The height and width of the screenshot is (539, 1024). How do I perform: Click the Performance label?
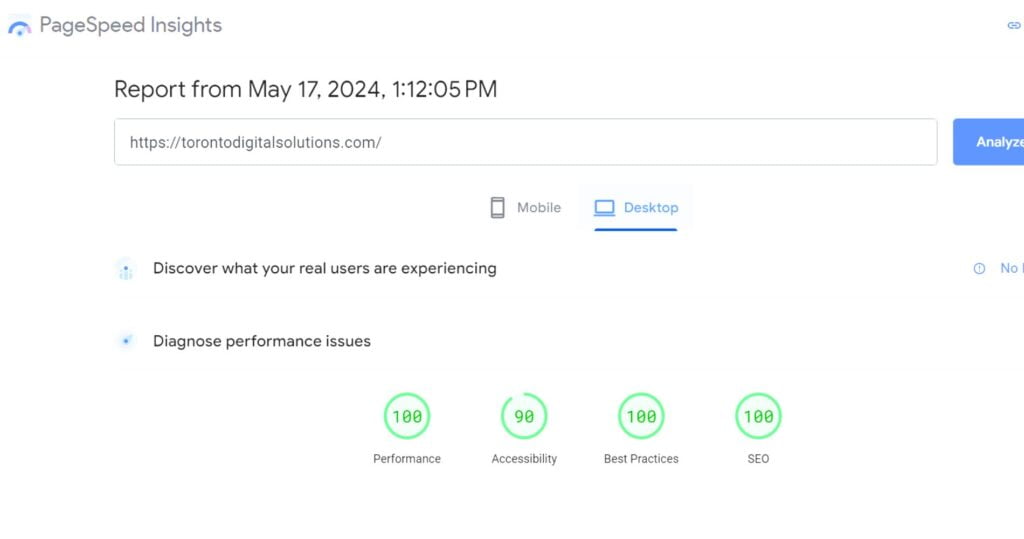[407, 459]
